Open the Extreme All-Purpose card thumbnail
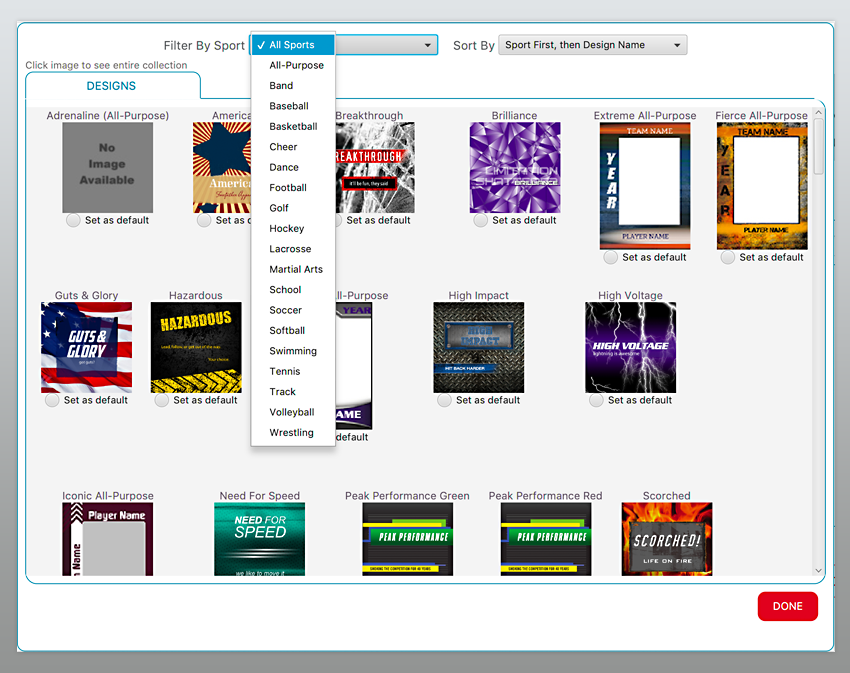The height and width of the screenshot is (673, 850). pos(645,186)
